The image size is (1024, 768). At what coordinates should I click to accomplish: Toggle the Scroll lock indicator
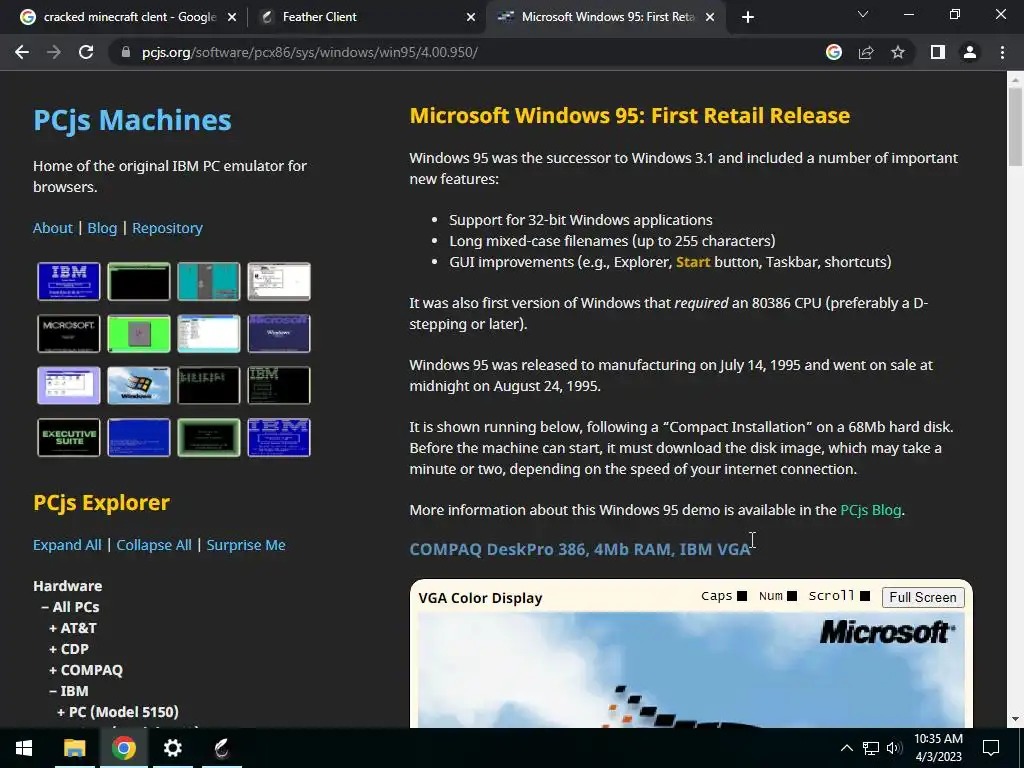click(x=865, y=596)
